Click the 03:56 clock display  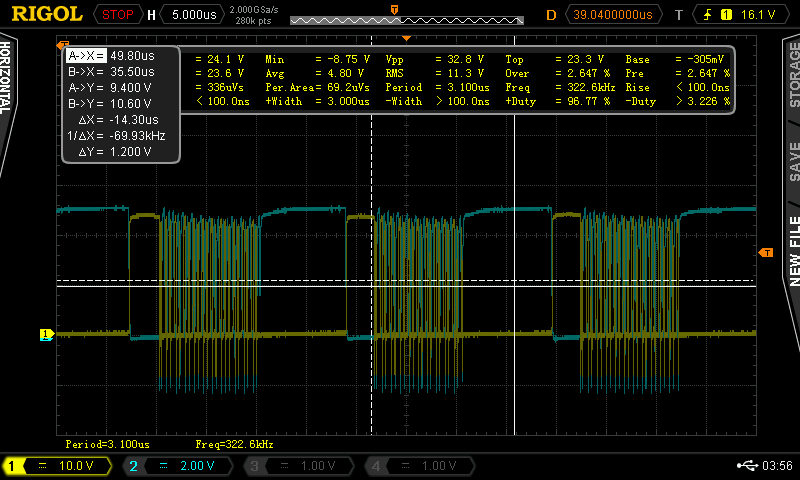coord(777,466)
